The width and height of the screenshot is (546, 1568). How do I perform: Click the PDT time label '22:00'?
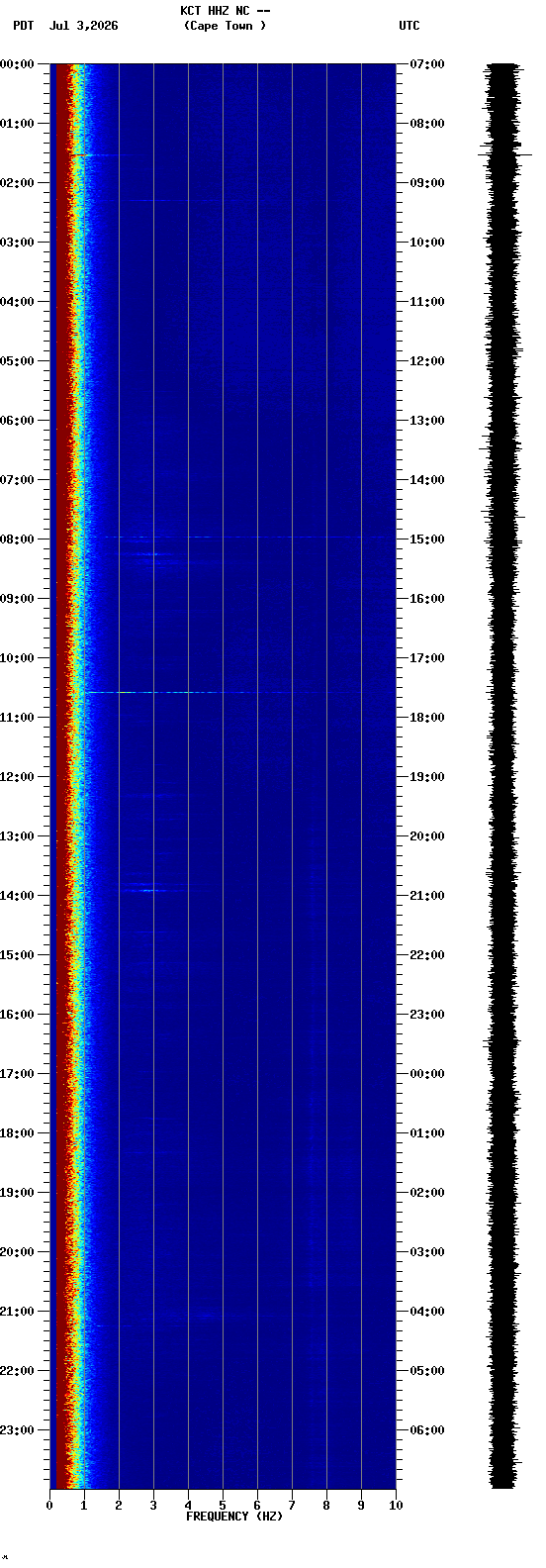pyautogui.click(x=17, y=1371)
